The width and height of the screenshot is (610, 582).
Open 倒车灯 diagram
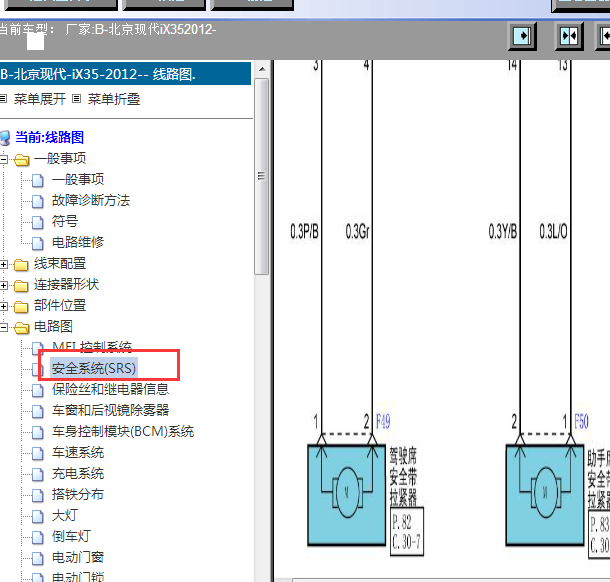tap(72, 536)
